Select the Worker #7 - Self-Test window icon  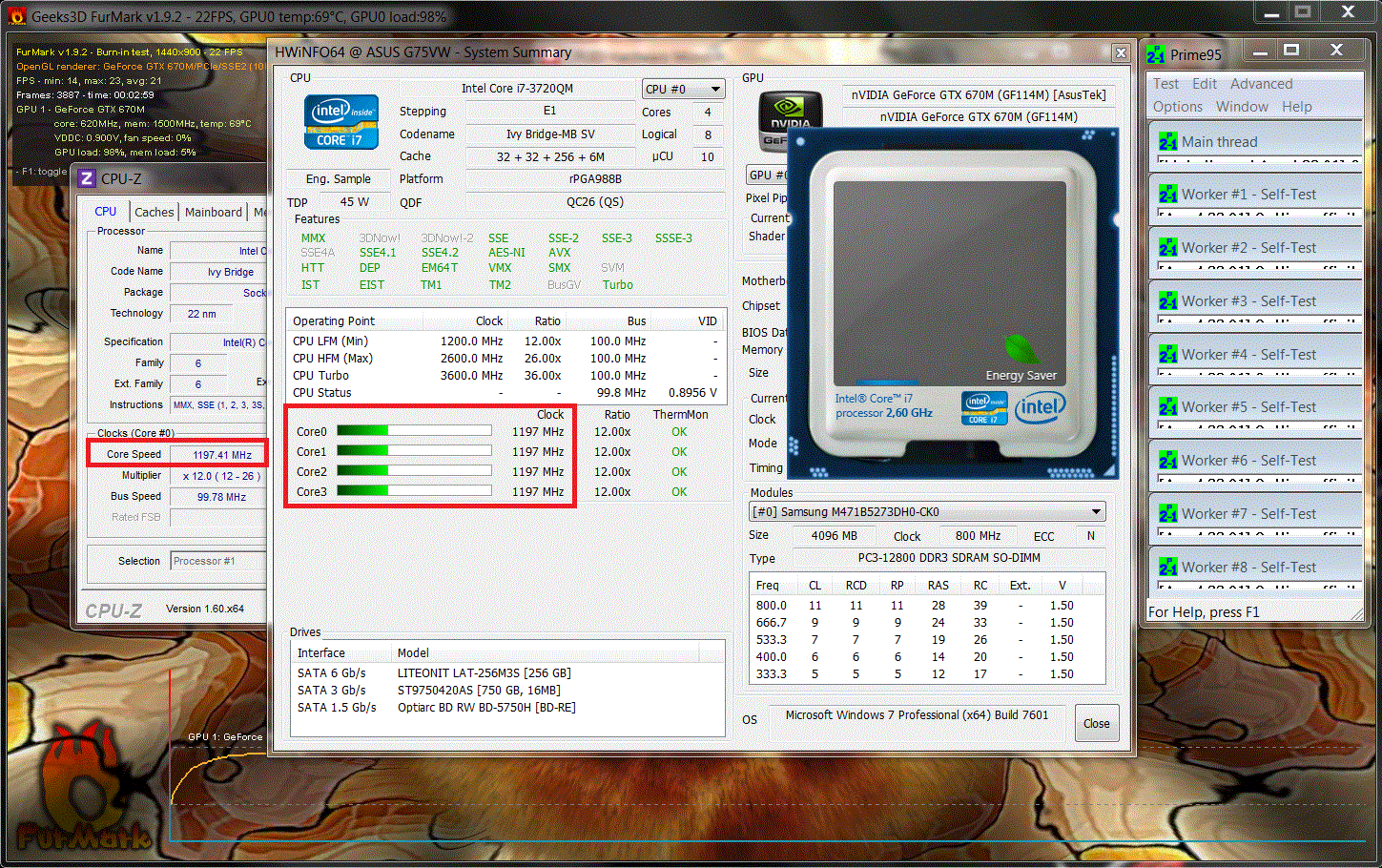(x=1167, y=513)
